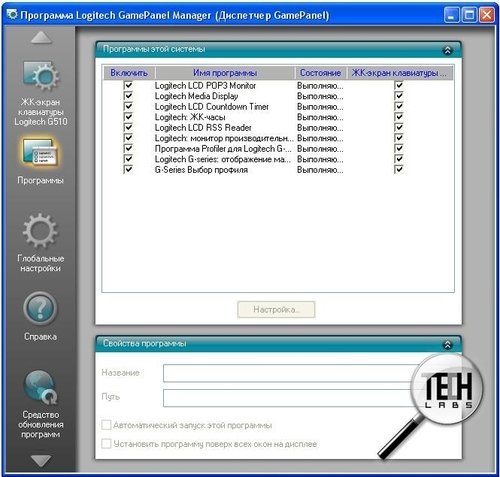Toggle enable for Программа Profiler

click(128, 148)
